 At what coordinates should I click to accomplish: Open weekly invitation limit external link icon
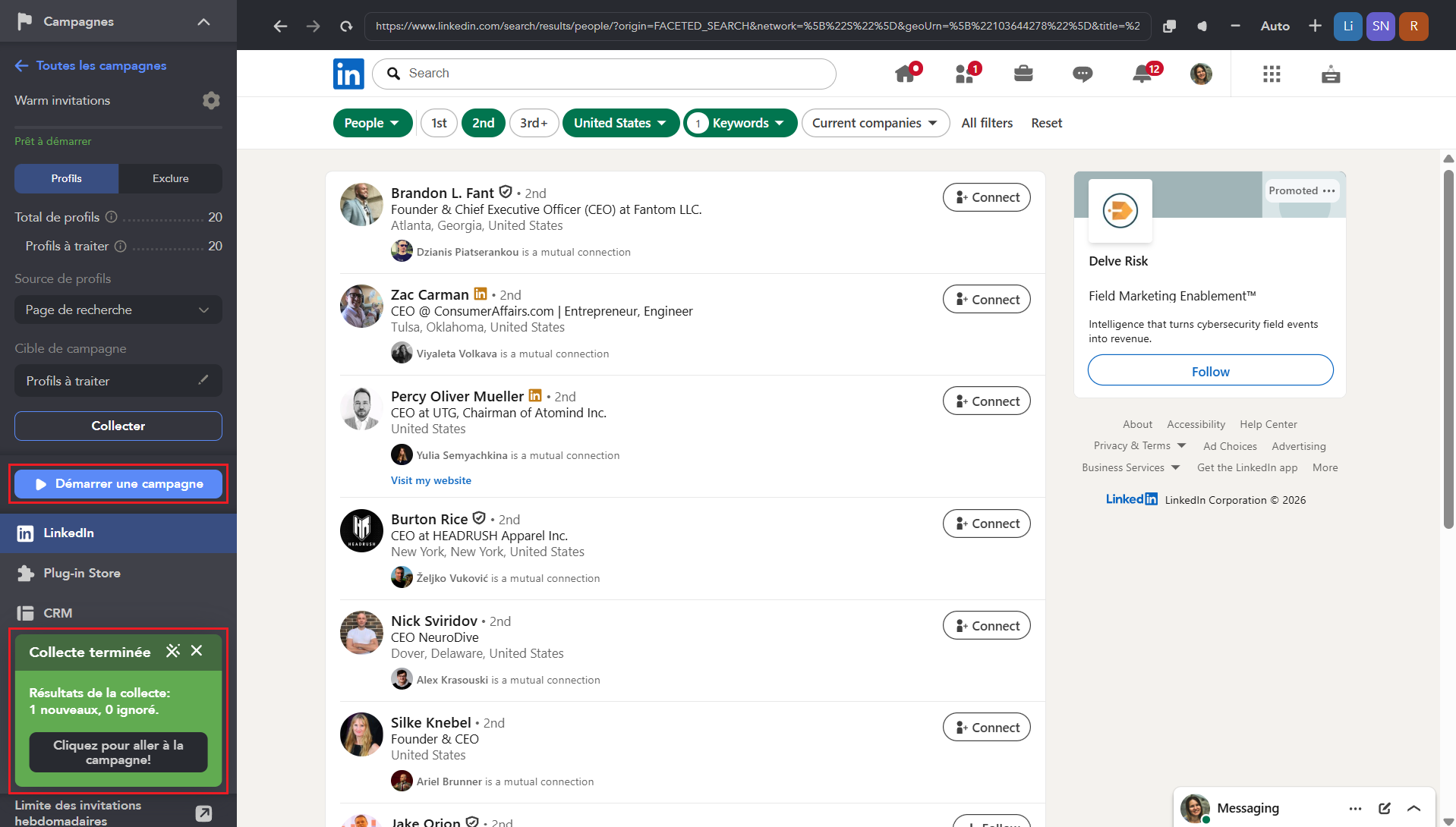point(203,813)
